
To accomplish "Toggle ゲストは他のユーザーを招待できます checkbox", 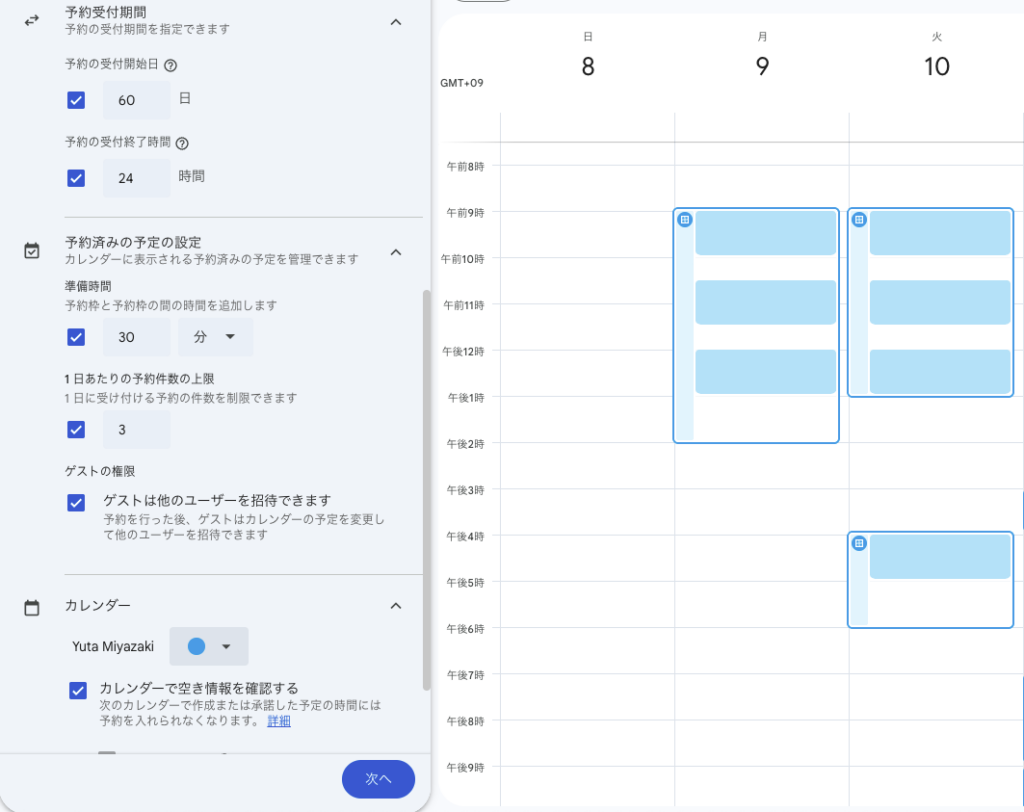I will point(76,502).
